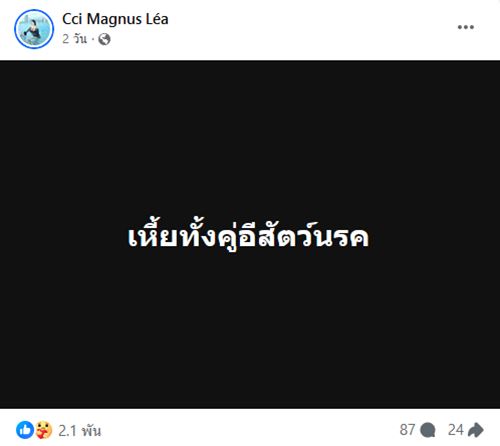View shares by clicking the 24 count
The height and width of the screenshot is (446, 500).
tap(455, 430)
